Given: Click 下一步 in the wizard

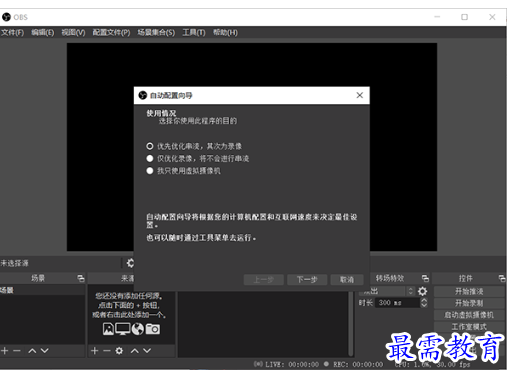Looking at the screenshot, I should (307, 280).
